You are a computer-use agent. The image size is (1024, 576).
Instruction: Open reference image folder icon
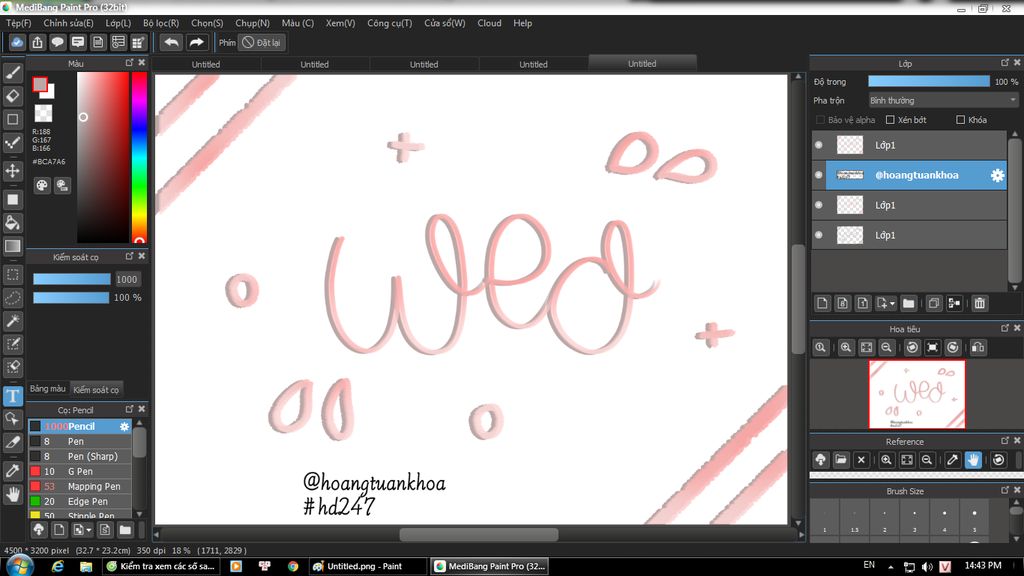coord(841,460)
